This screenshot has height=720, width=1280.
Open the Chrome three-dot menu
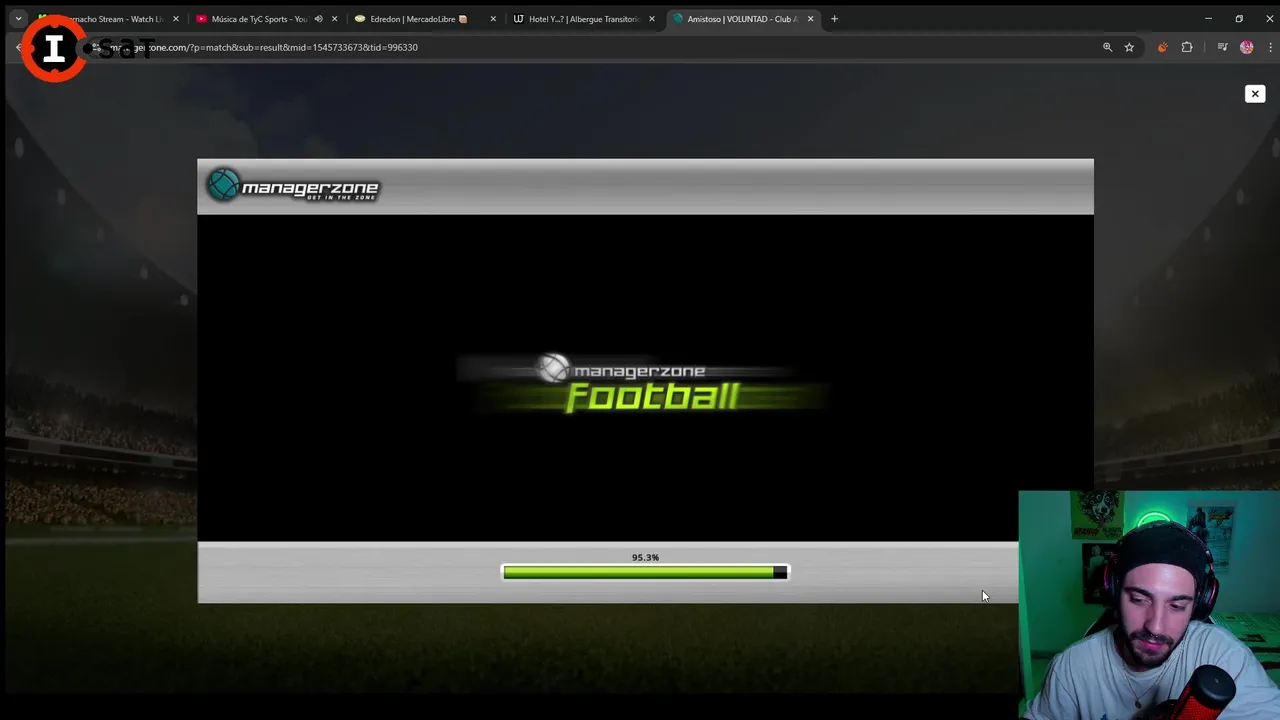click(x=1270, y=47)
